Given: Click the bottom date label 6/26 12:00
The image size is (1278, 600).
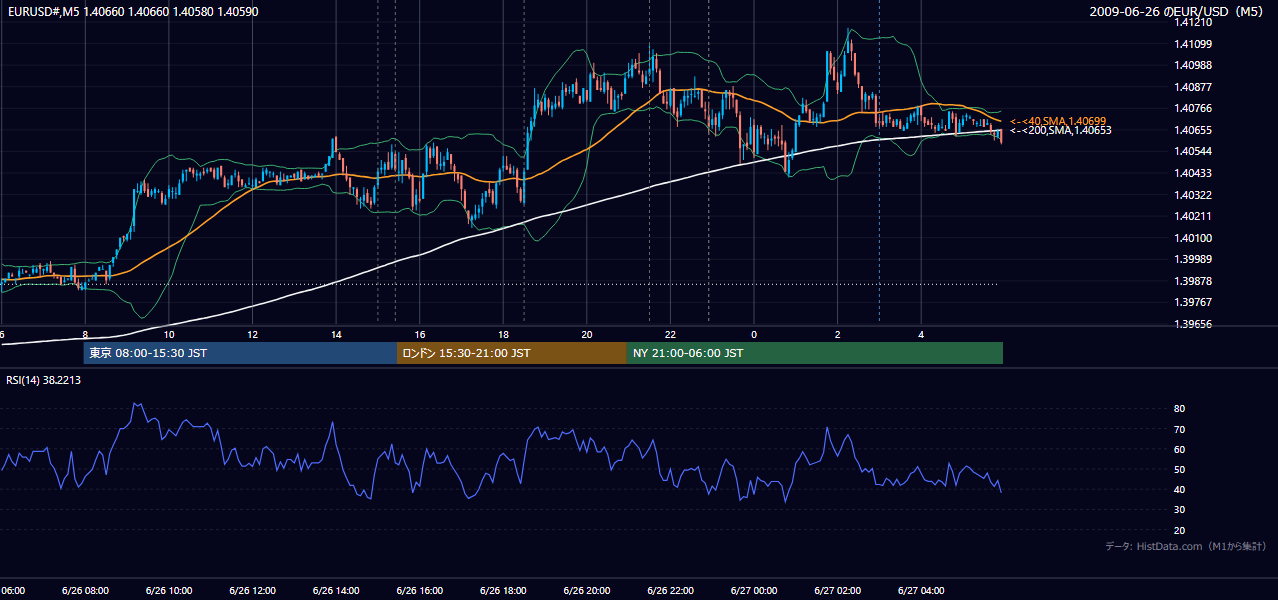Looking at the screenshot, I should click(x=252, y=590).
